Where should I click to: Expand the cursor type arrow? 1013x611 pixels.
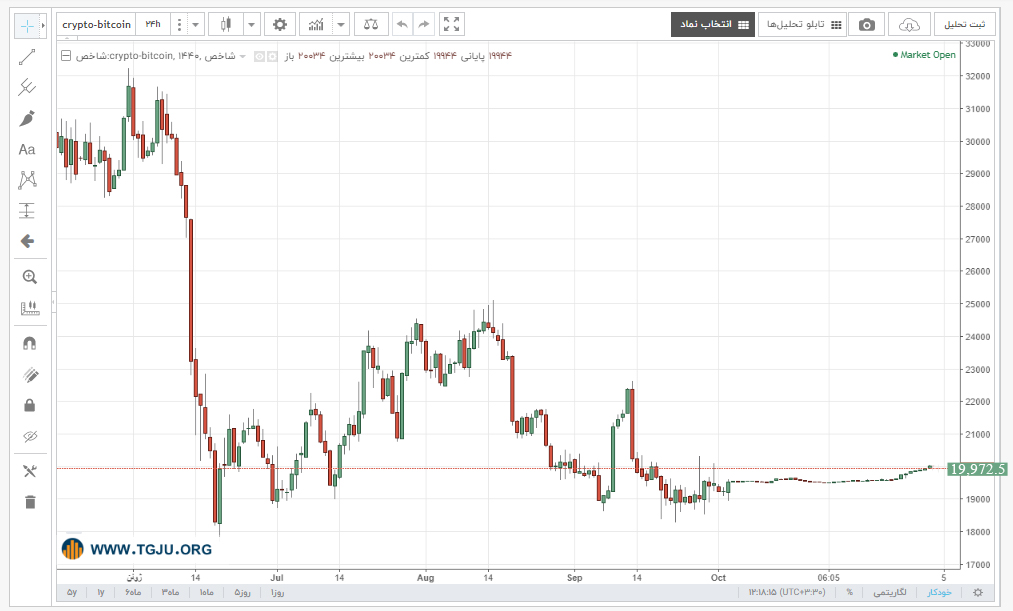tap(43, 26)
